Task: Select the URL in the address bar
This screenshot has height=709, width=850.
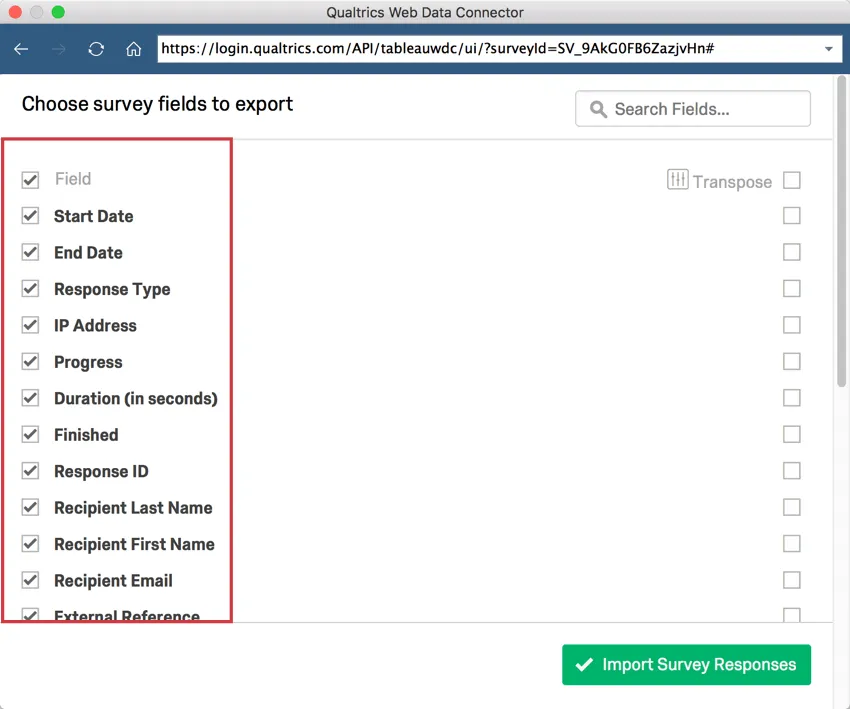Action: click(440, 47)
